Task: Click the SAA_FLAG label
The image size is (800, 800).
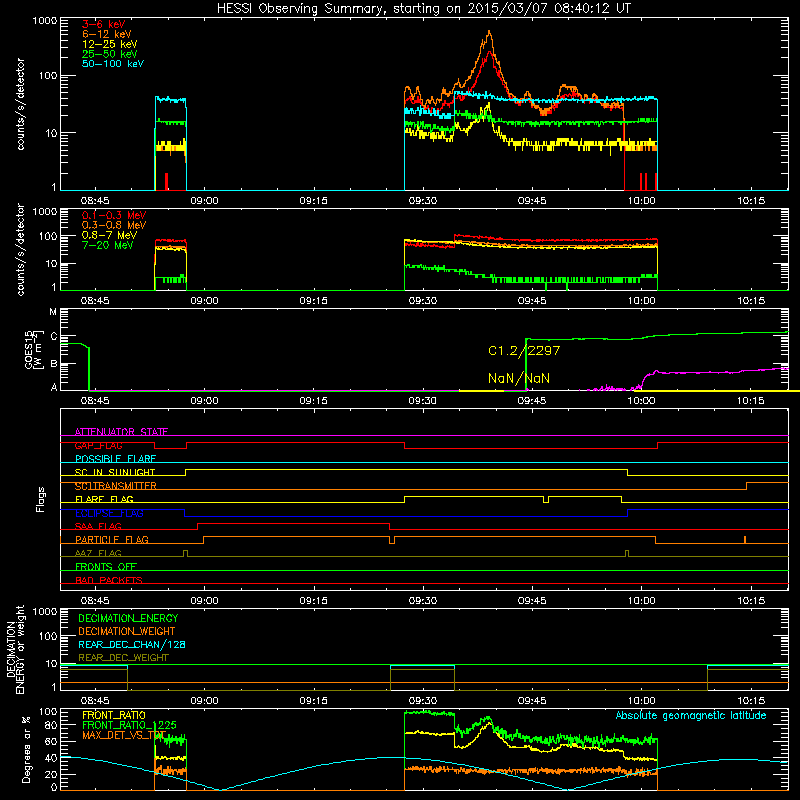Action: [98, 526]
